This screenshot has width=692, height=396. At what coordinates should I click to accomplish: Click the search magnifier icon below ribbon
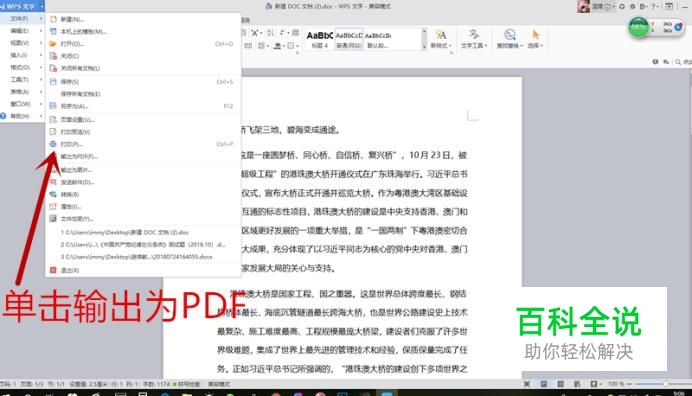[678, 62]
